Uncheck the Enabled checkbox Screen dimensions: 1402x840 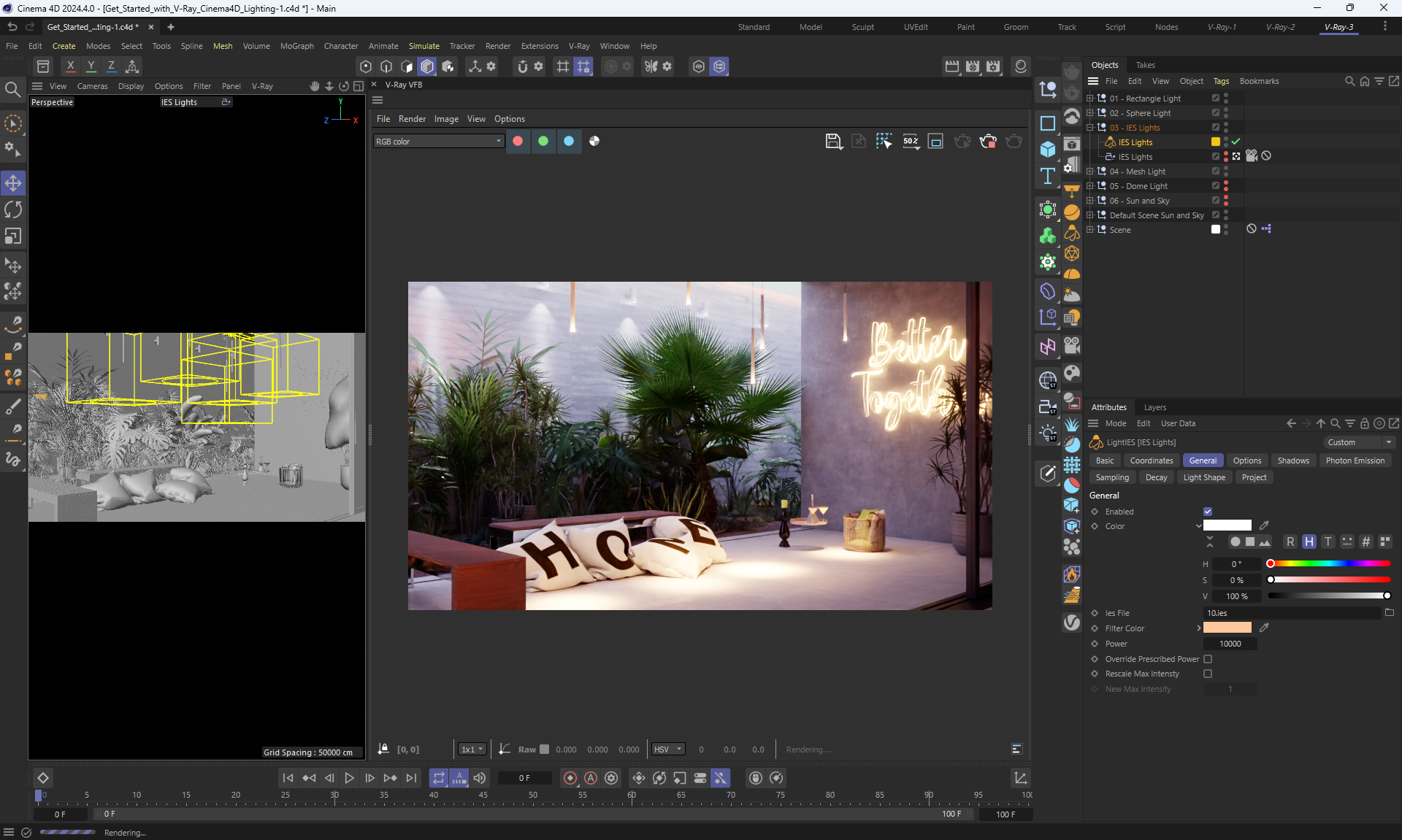1208,512
